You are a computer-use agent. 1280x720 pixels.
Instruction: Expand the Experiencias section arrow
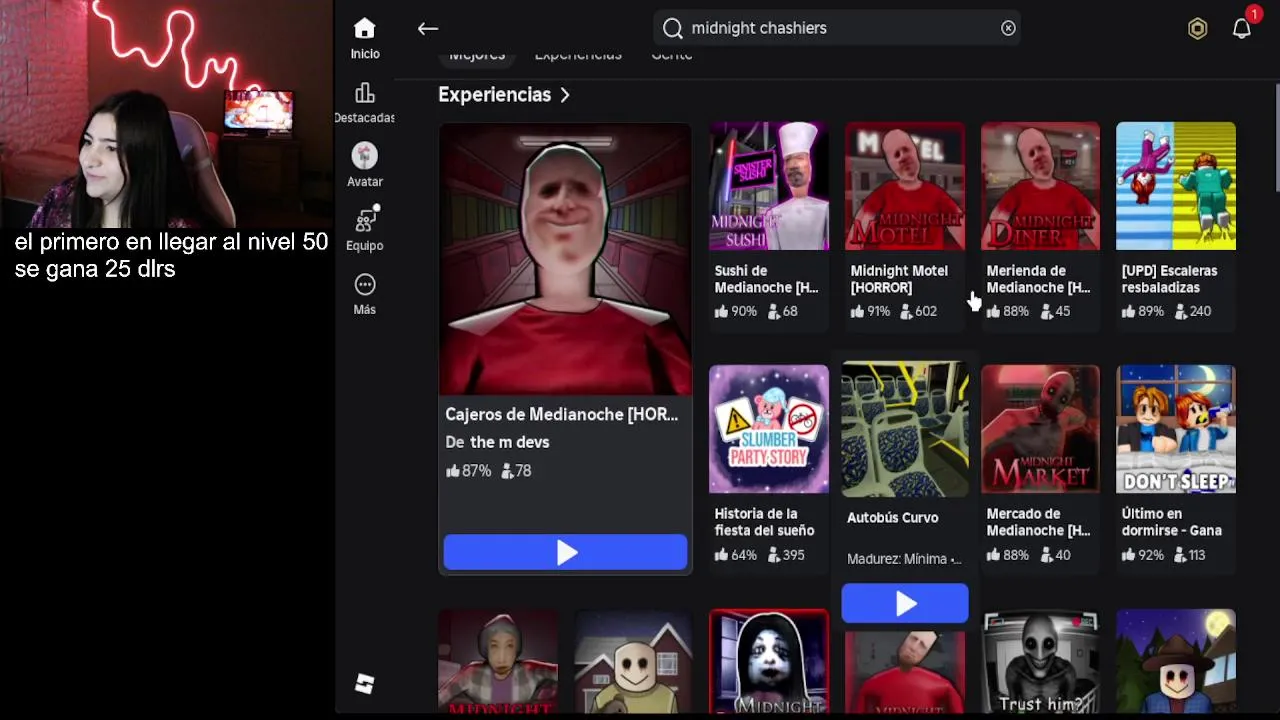coord(565,95)
